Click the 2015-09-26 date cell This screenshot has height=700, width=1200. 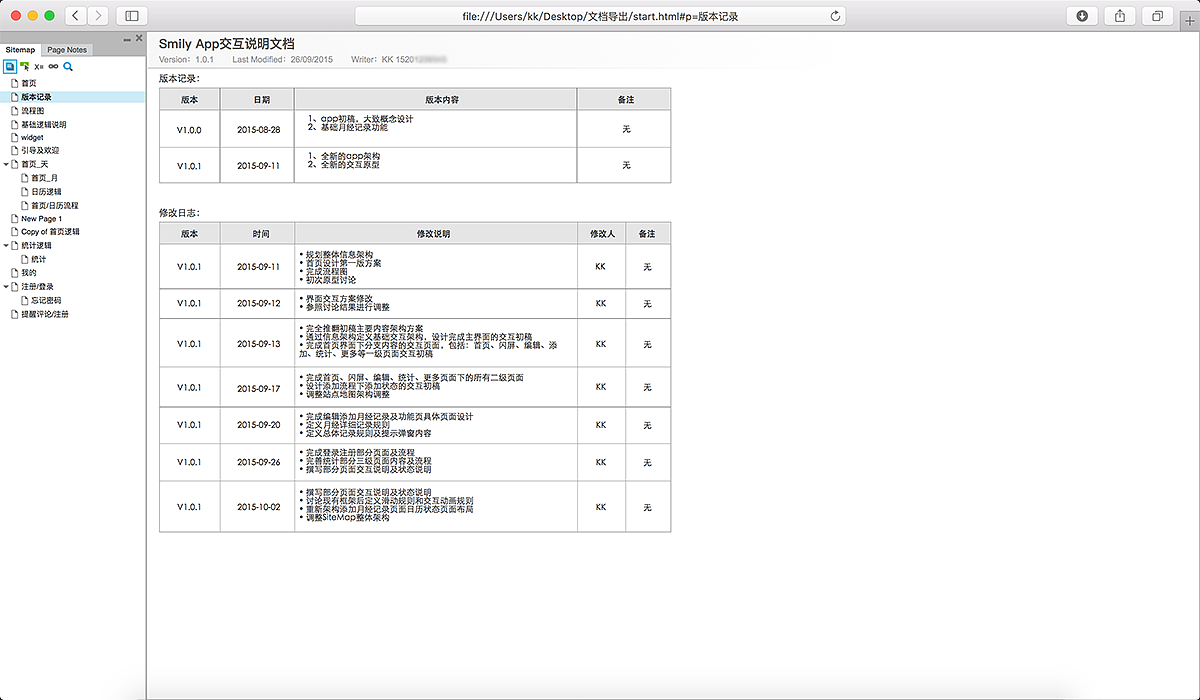pyautogui.click(x=258, y=462)
